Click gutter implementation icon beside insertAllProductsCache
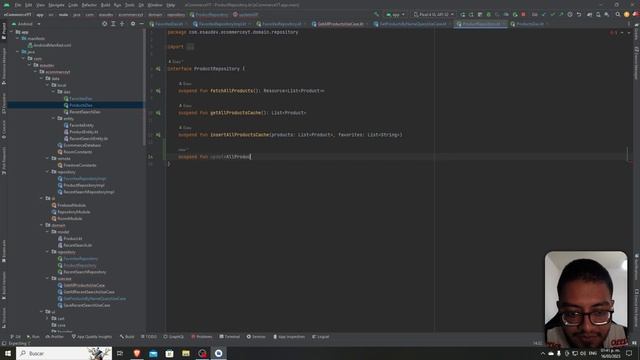The width and height of the screenshot is (640, 360). [158, 135]
